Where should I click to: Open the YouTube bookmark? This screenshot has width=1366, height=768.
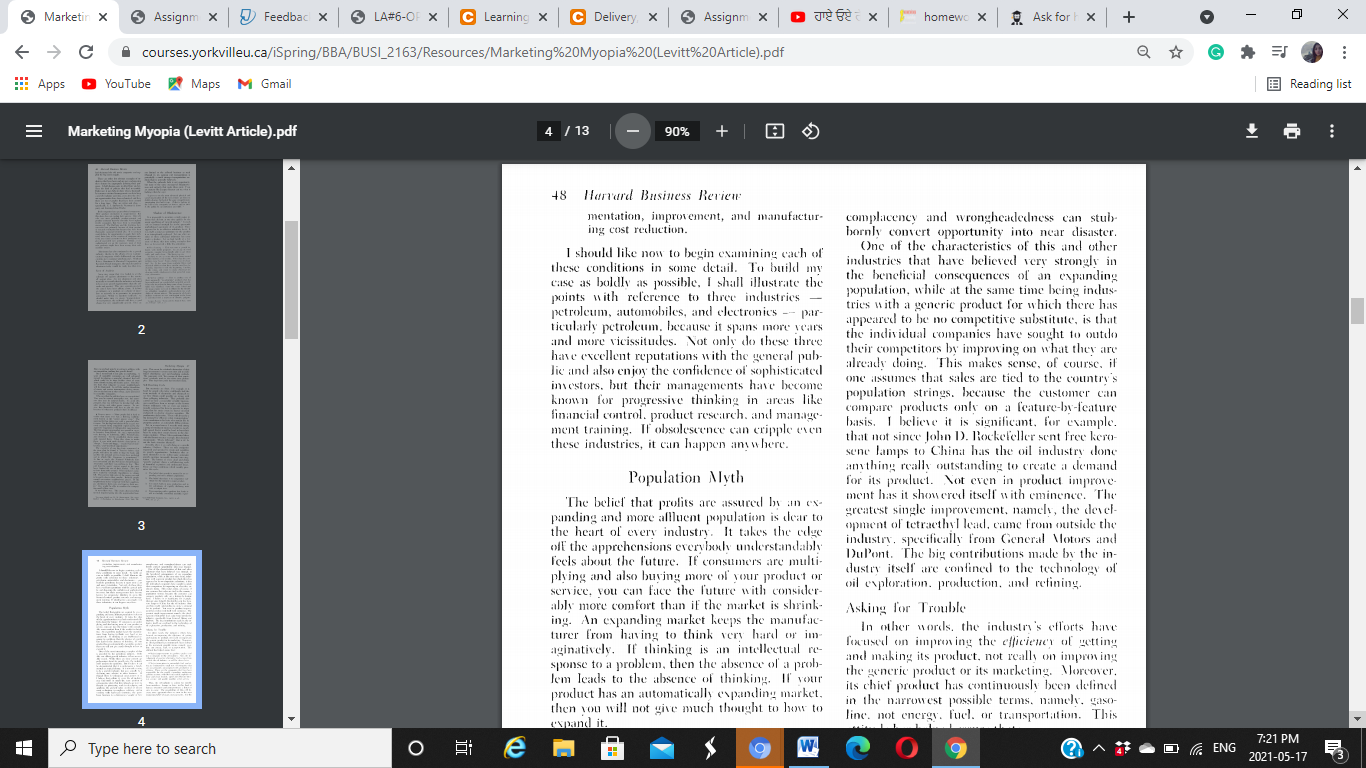click(117, 84)
